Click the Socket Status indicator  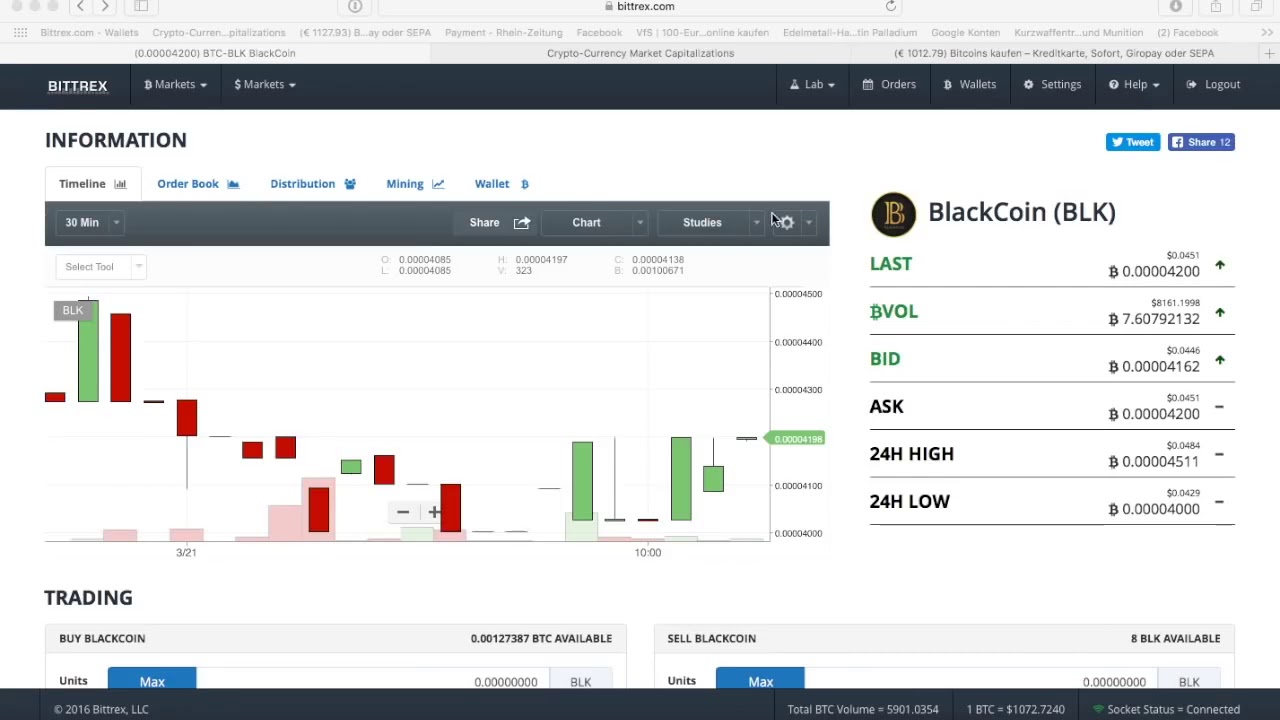pos(1166,709)
